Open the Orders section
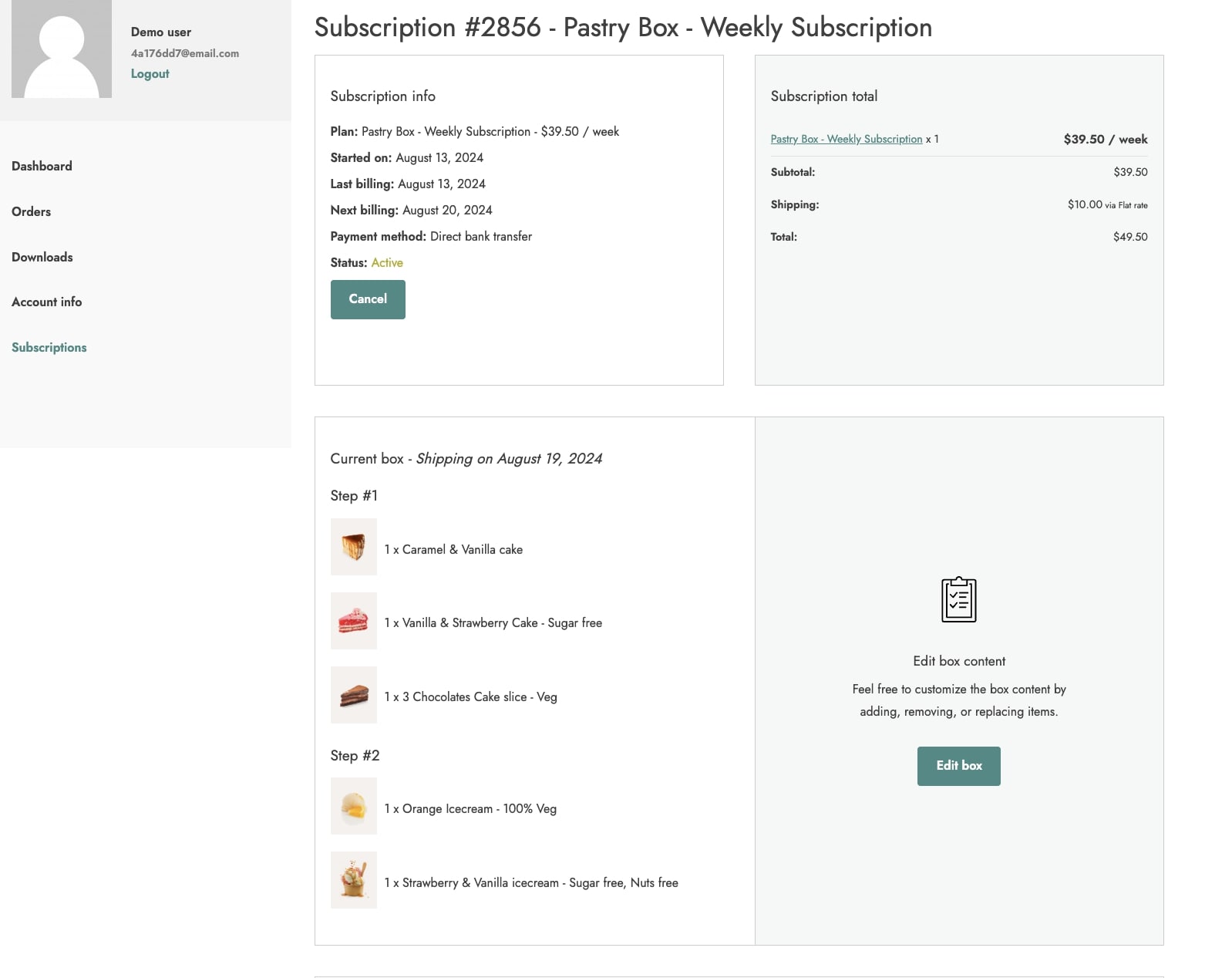1232x978 pixels. point(31,211)
